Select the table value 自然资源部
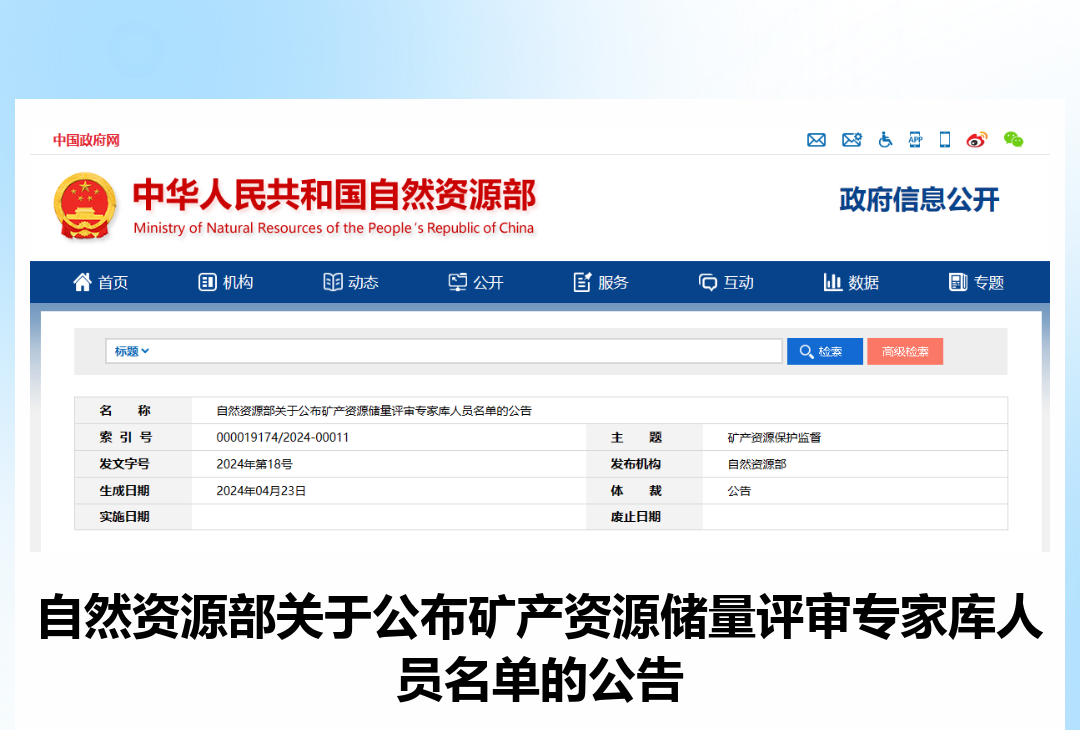This screenshot has height=730, width=1080. (x=757, y=464)
